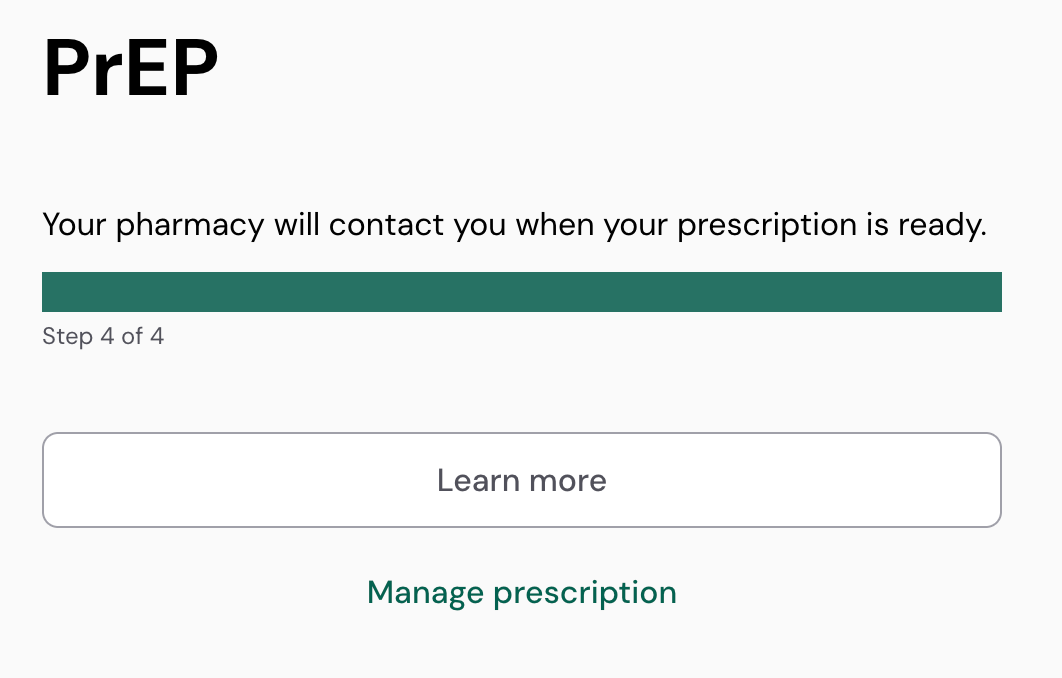Select the step counter under the progress bar
The width and height of the screenshot is (1062, 678).
[103, 336]
